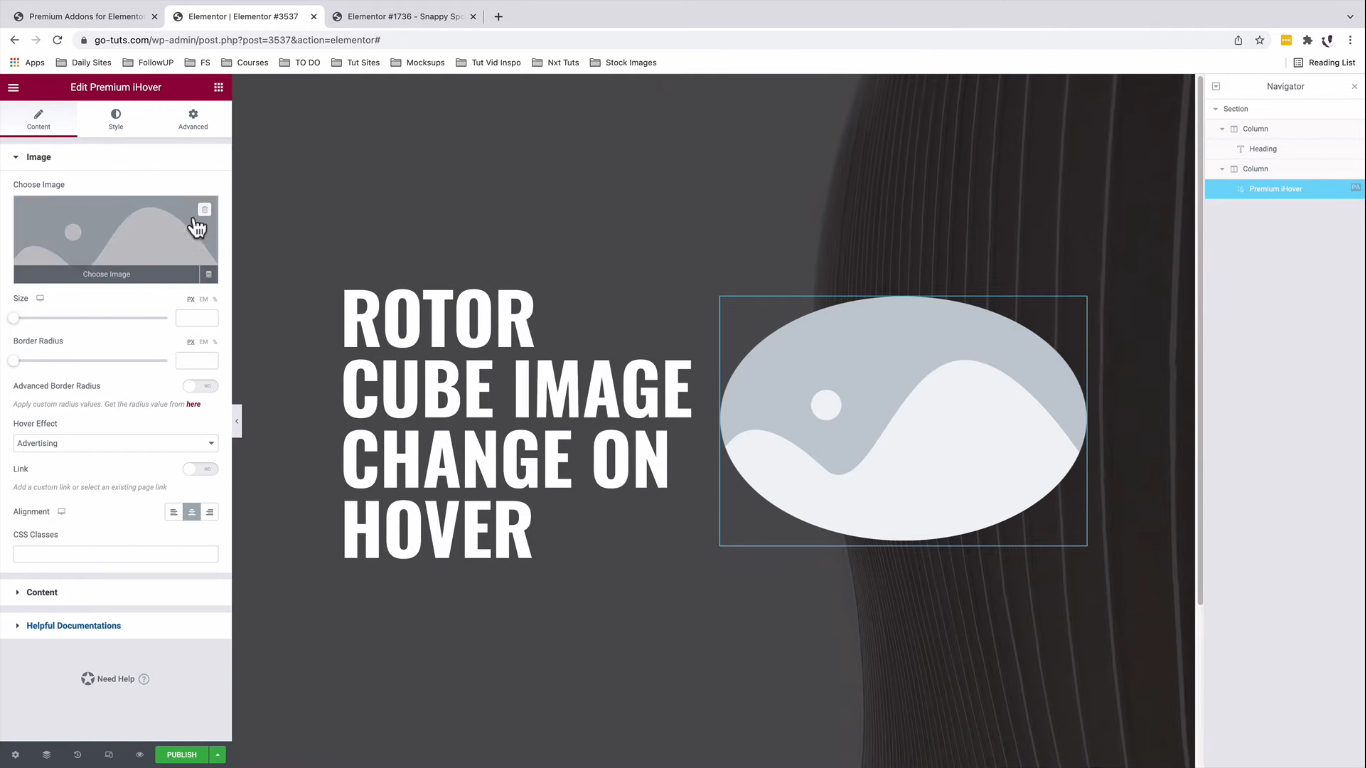Image resolution: width=1366 pixels, height=768 pixels.
Task: Open a new browser tab
Action: 498,16
